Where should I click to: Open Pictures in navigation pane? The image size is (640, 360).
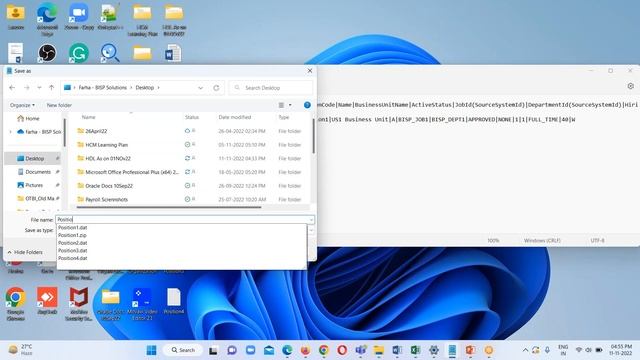[34, 185]
